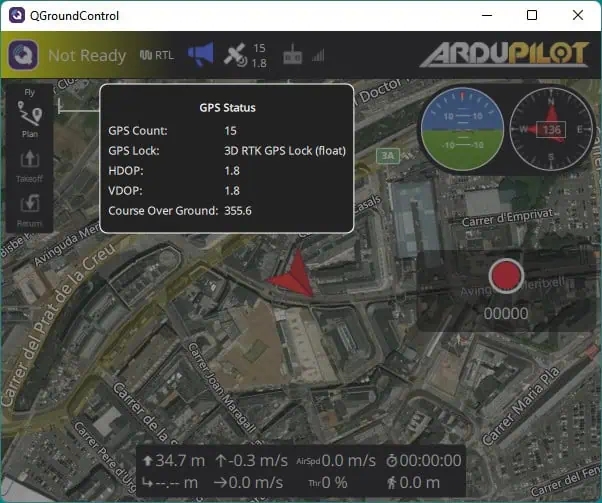Click the HDOP value 1.8
This screenshot has height=503, width=602.
tap(232, 171)
